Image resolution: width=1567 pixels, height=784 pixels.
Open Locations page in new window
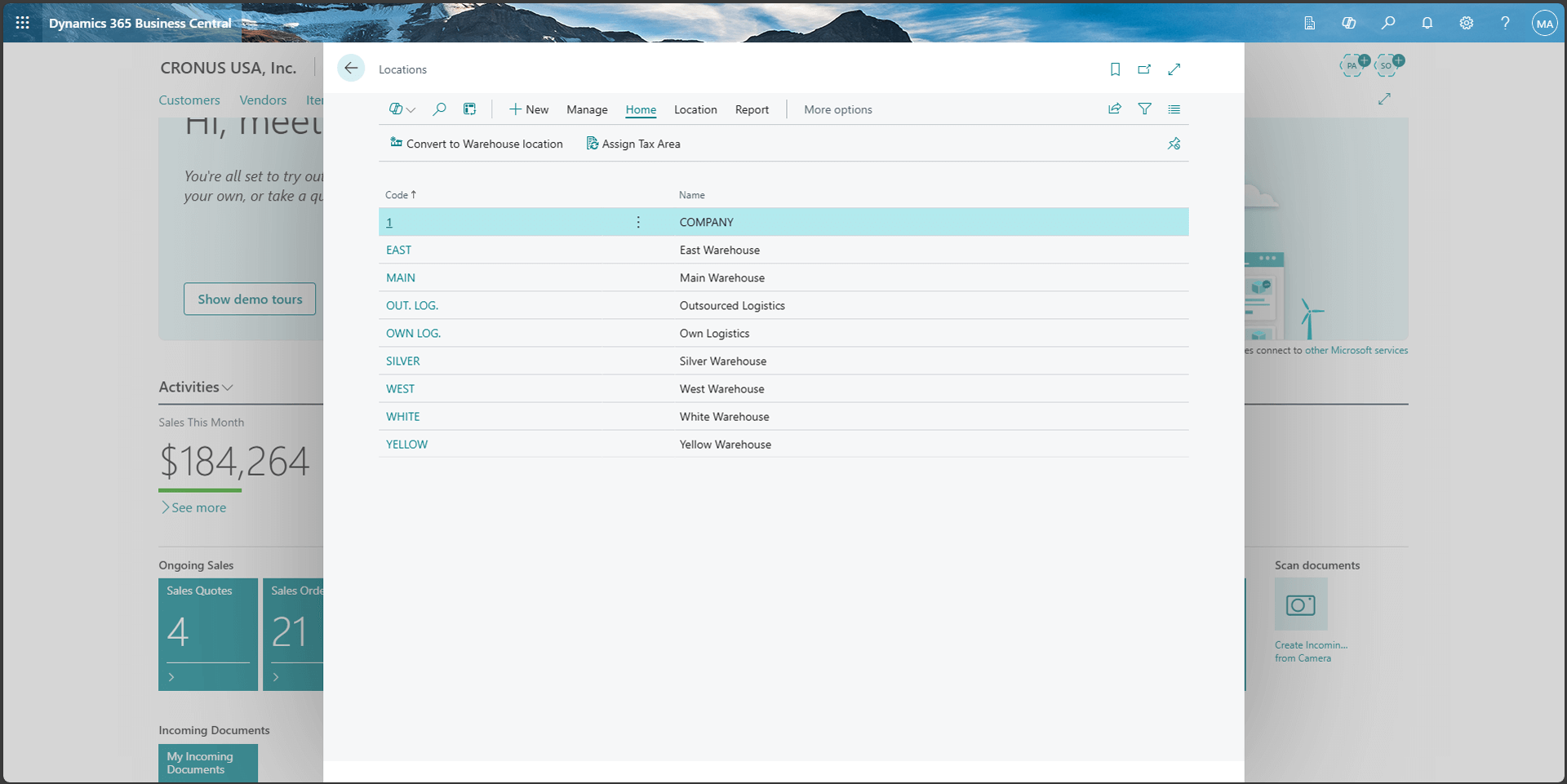click(1144, 69)
